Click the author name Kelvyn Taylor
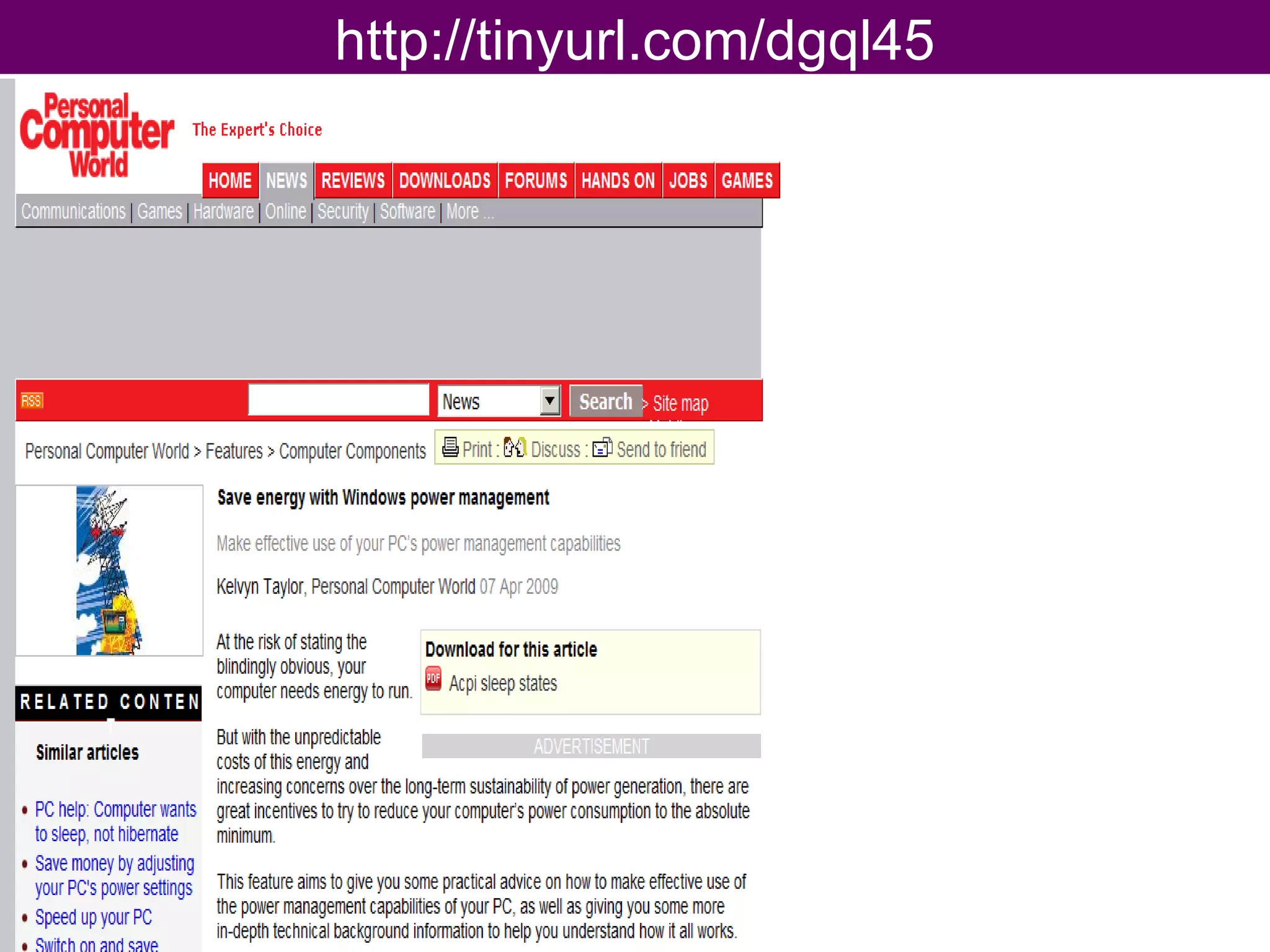The height and width of the screenshot is (952, 1270). pos(260,586)
